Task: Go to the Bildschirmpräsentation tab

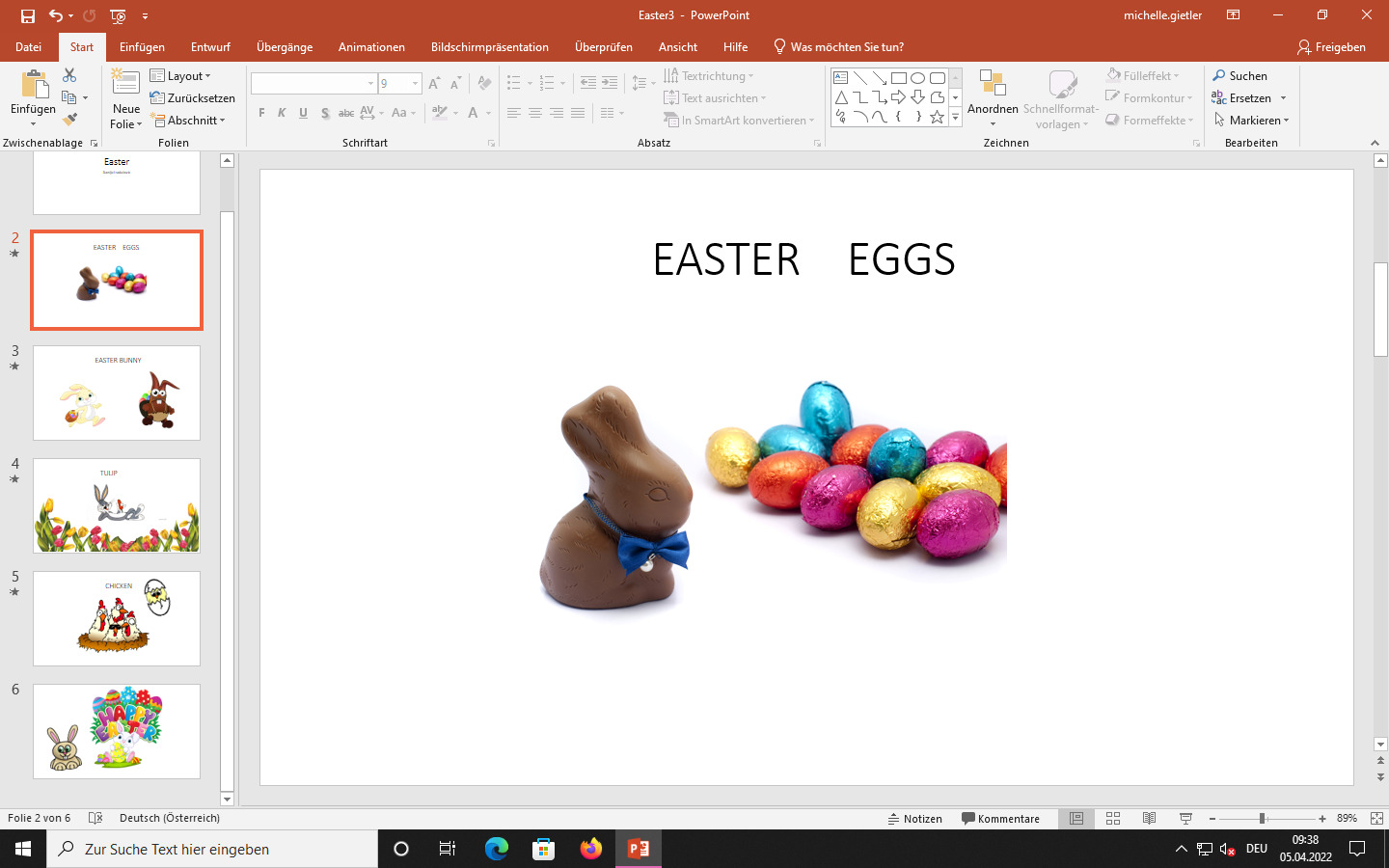Action: (x=490, y=46)
